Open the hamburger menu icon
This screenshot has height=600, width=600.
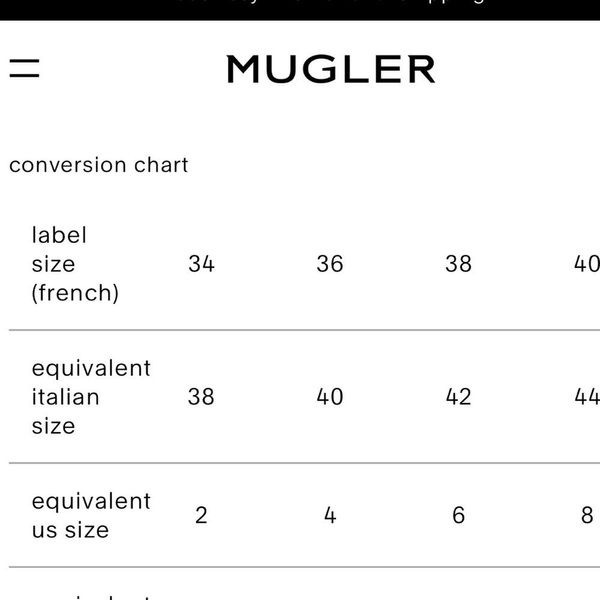click(24, 68)
